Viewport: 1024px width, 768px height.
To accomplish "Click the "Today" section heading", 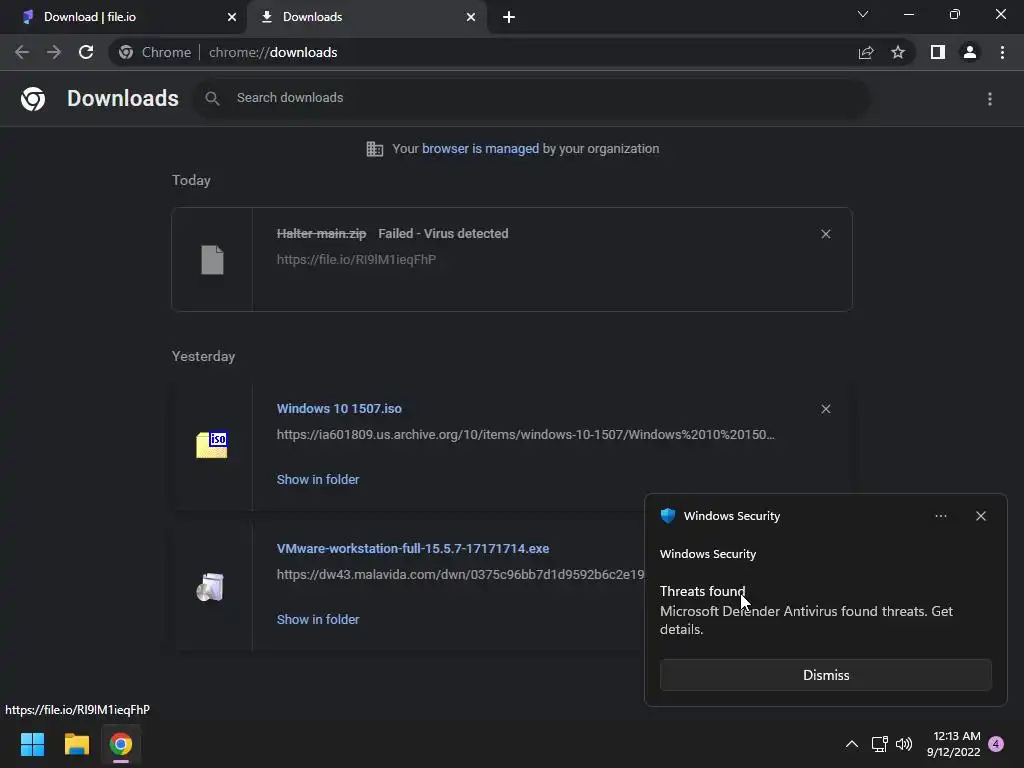I will pyautogui.click(x=191, y=180).
